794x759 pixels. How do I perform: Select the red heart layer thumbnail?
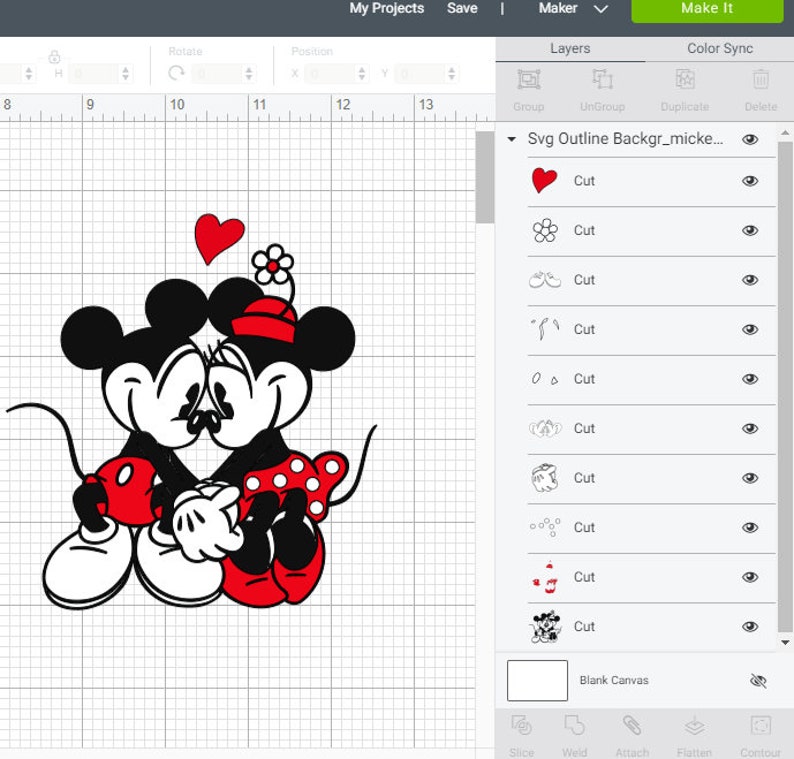(x=544, y=181)
